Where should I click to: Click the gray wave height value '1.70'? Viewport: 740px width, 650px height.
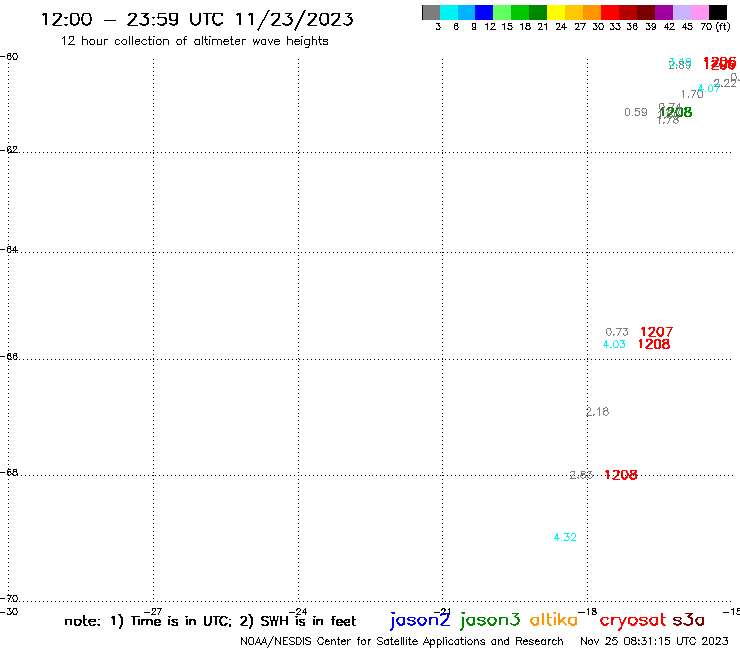tap(692, 94)
